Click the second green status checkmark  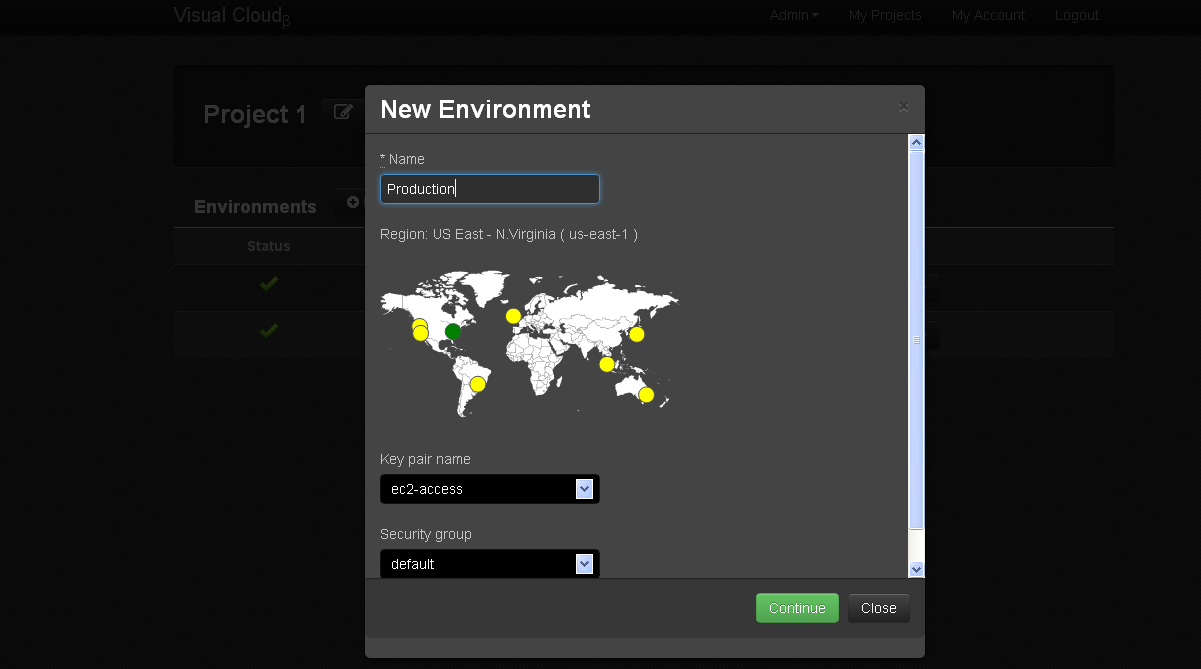tap(268, 330)
